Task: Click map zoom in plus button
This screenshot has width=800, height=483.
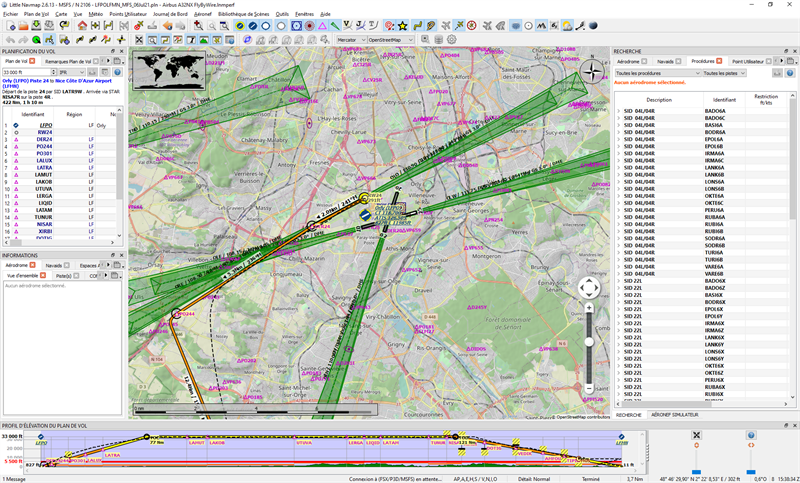Action: [589, 308]
